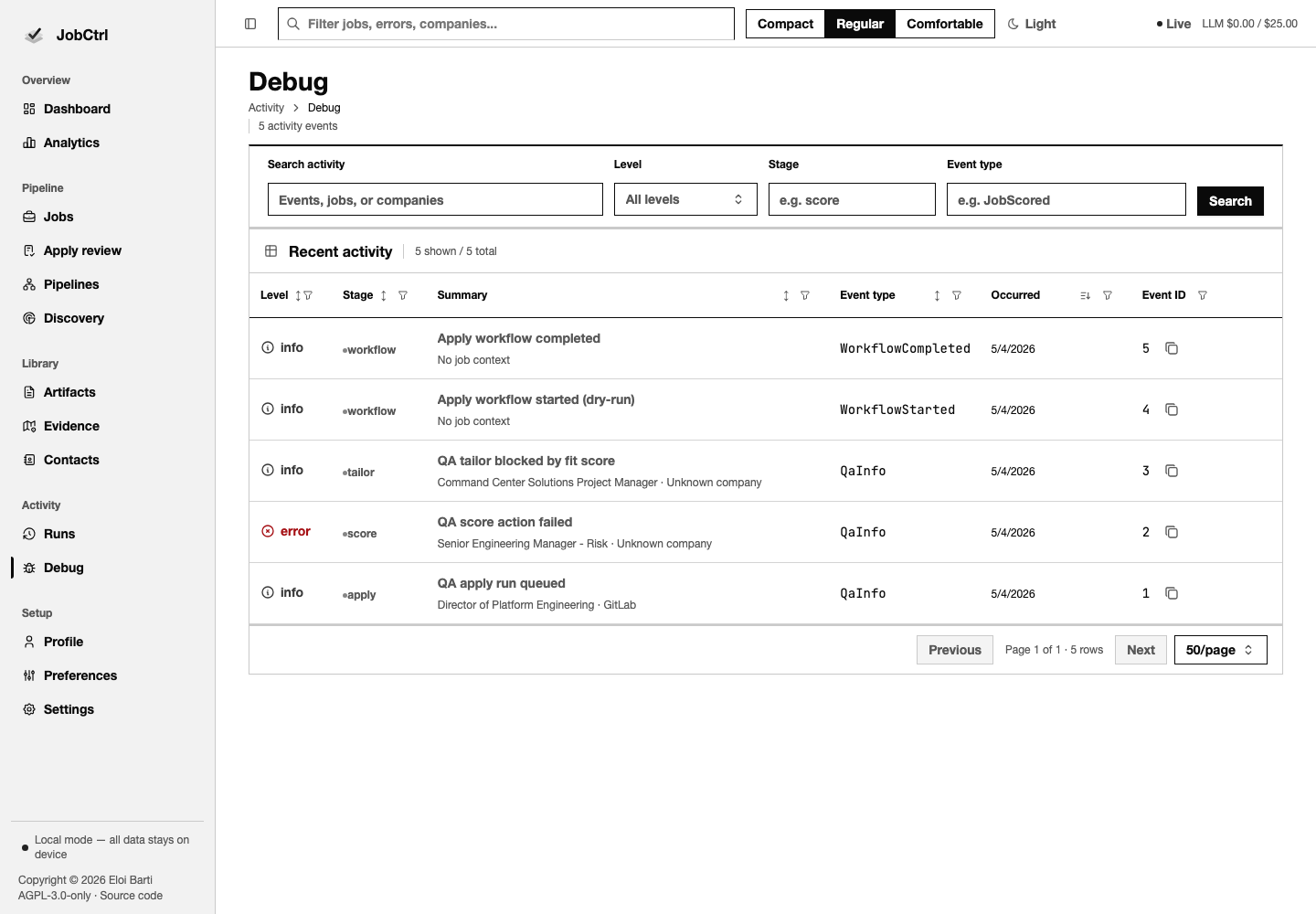Copy event ID 1

[x=1172, y=593]
